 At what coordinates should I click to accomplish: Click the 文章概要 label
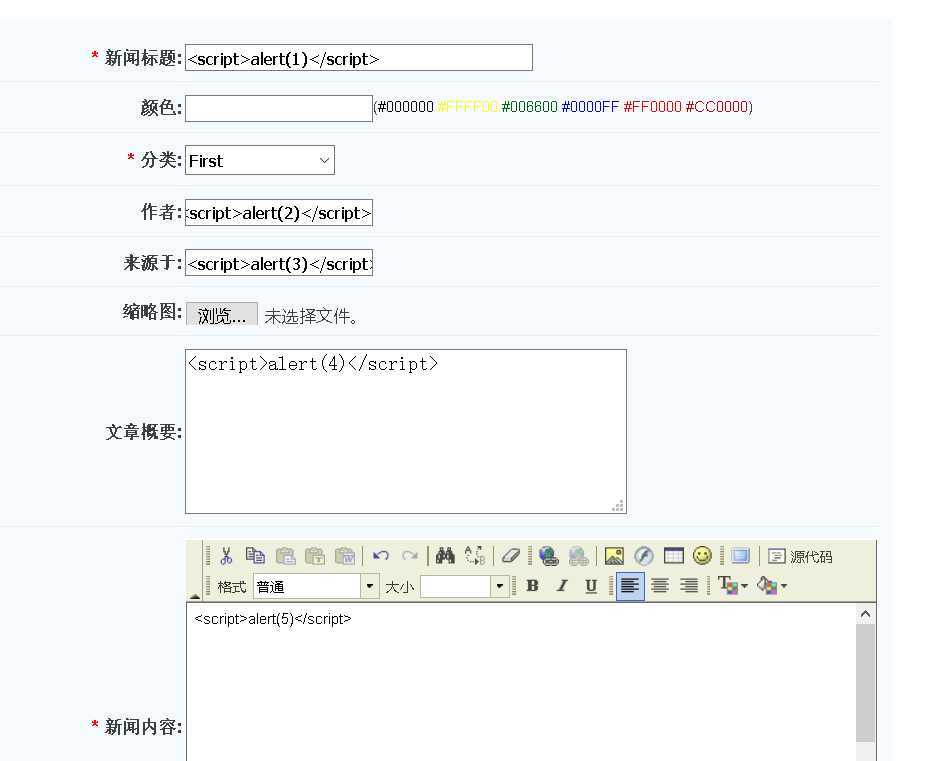[143, 432]
